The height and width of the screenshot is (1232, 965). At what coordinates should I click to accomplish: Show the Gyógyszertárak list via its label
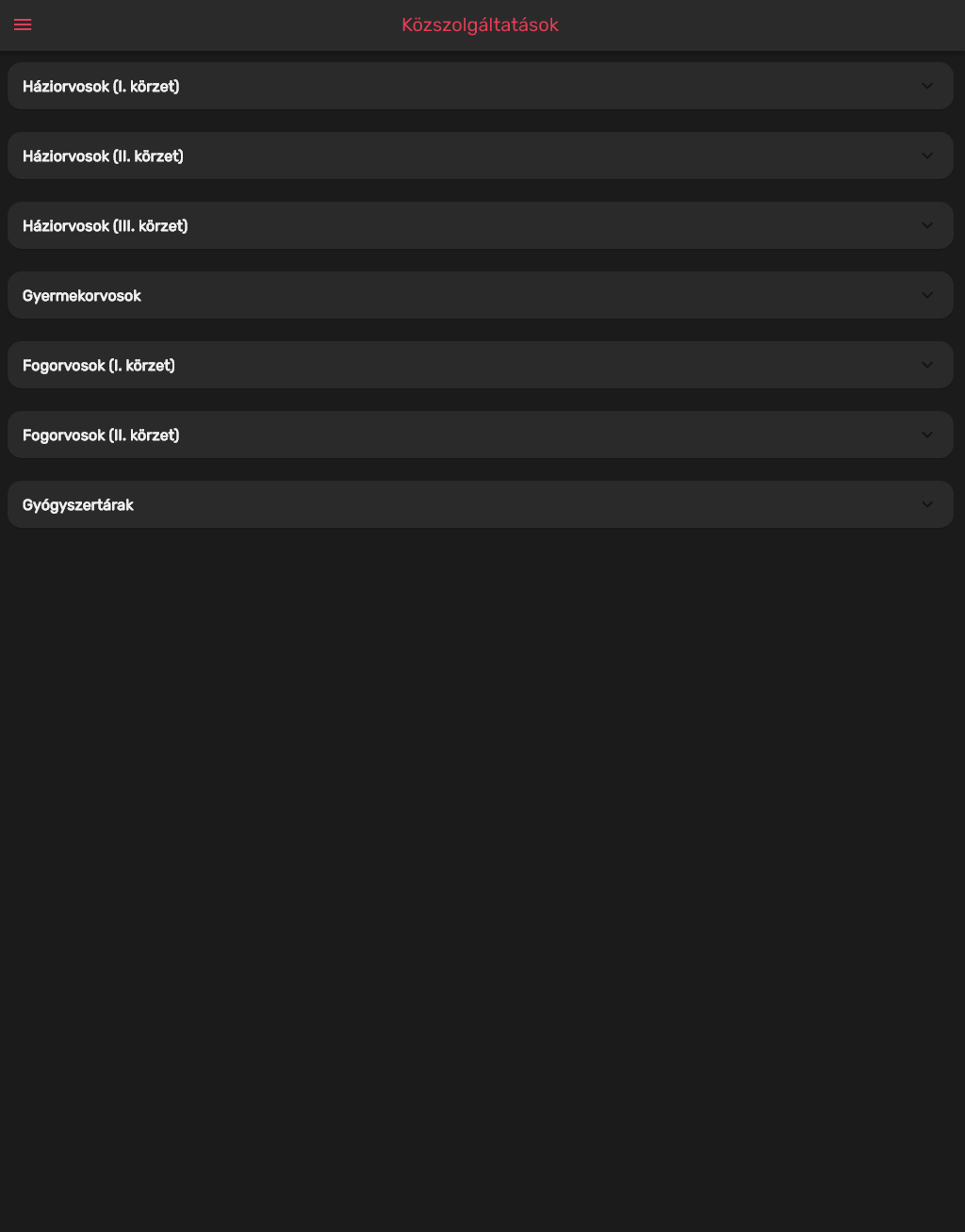click(x=78, y=505)
